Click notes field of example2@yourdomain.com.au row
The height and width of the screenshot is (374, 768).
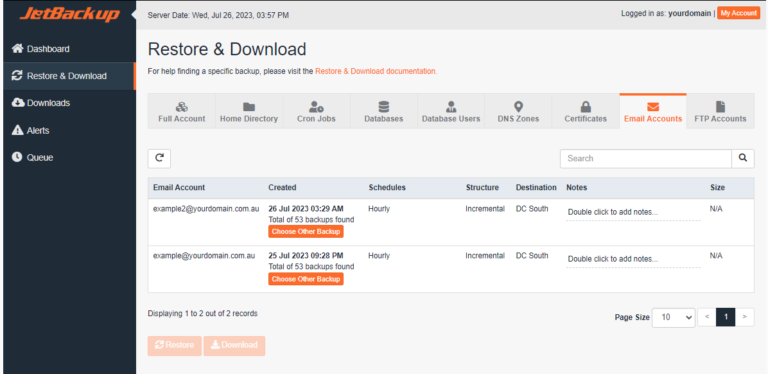tap(633, 212)
